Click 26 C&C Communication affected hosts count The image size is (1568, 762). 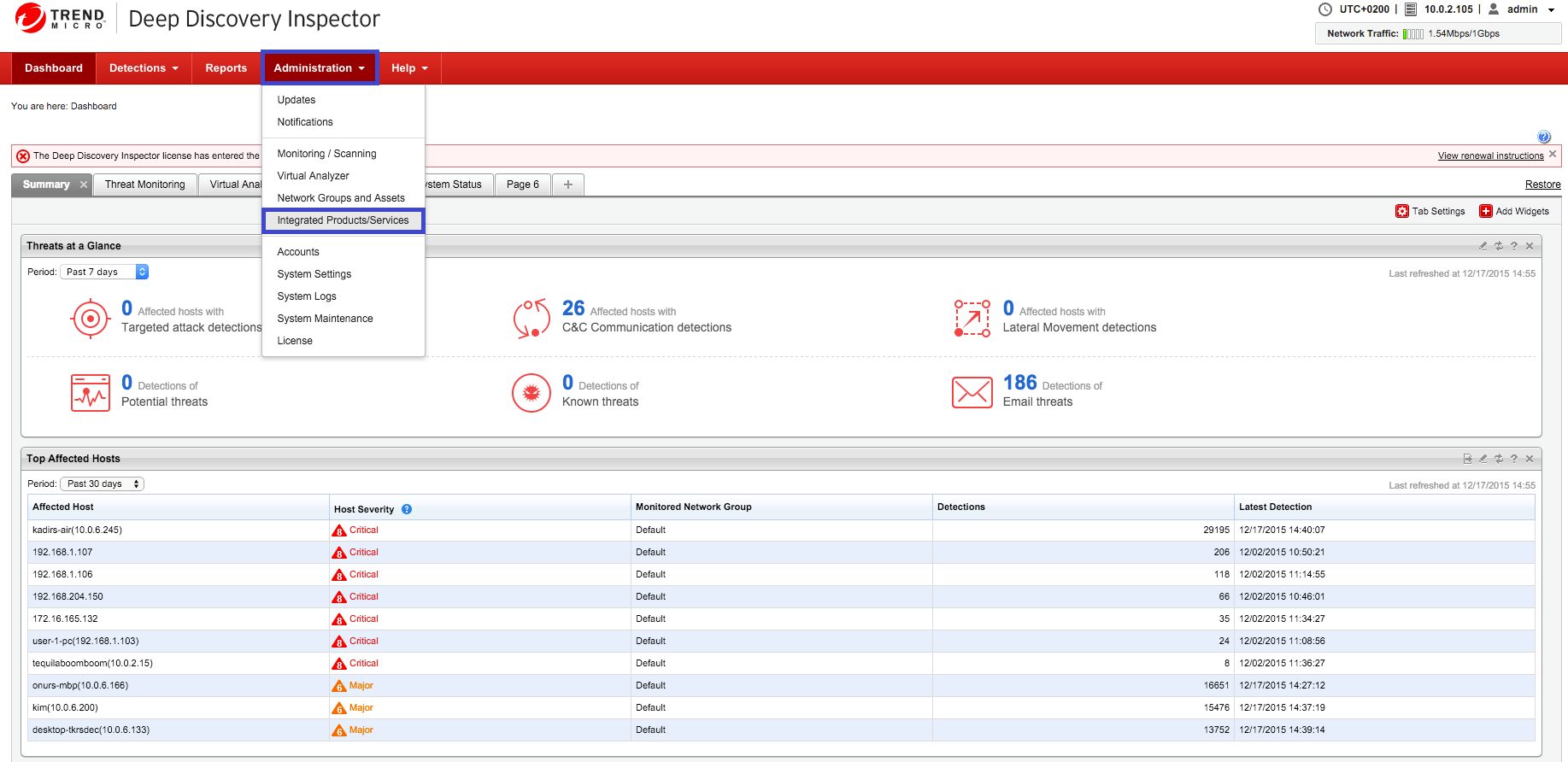click(573, 308)
